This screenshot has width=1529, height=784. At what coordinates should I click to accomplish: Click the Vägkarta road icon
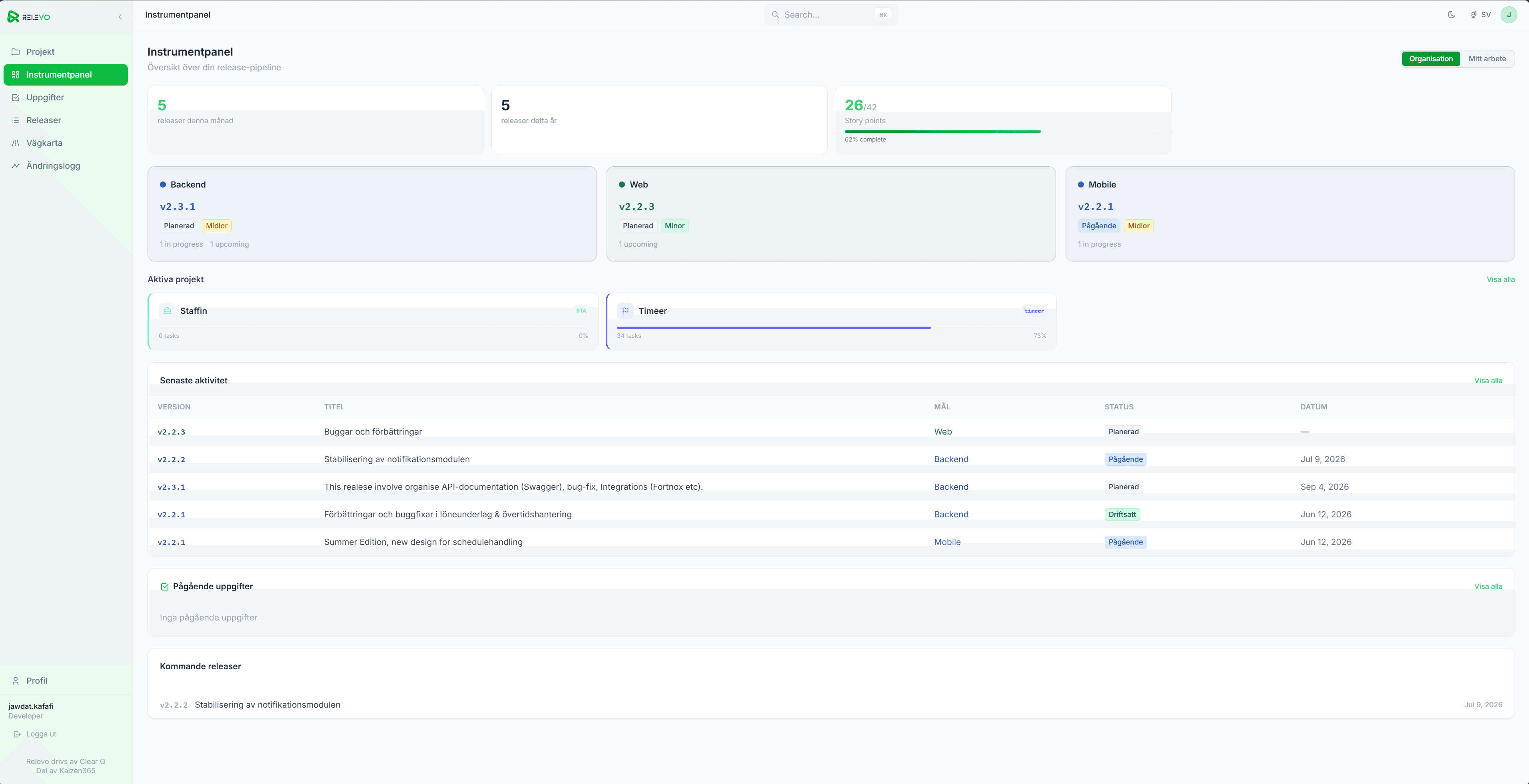16,143
